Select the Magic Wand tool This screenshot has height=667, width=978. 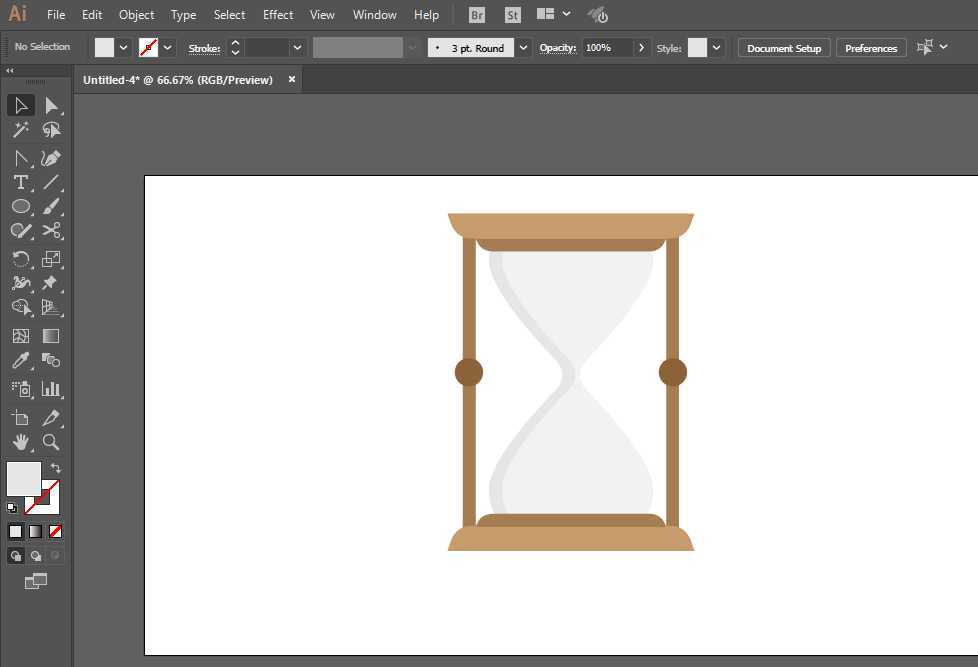tap(20, 130)
